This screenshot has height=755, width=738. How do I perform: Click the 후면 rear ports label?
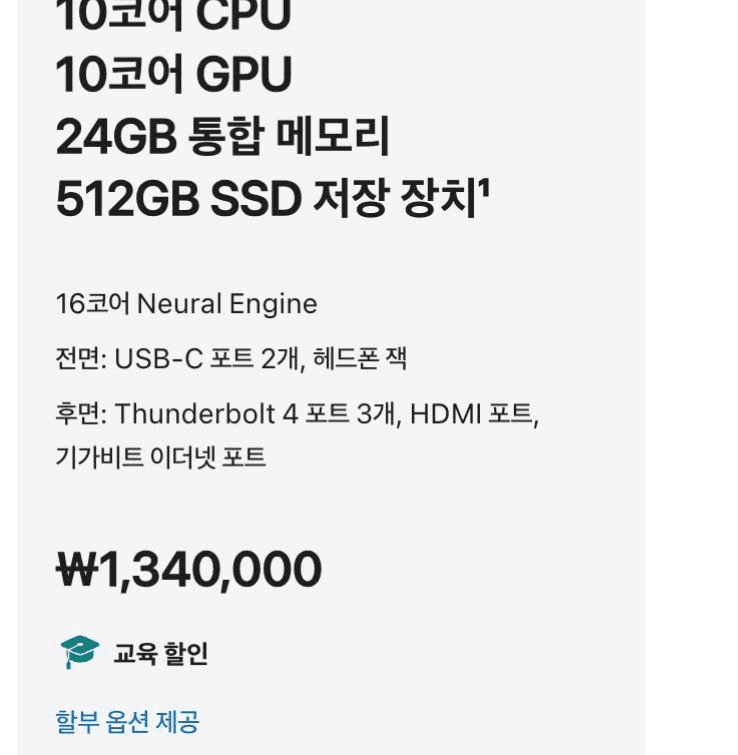(82, 413)
